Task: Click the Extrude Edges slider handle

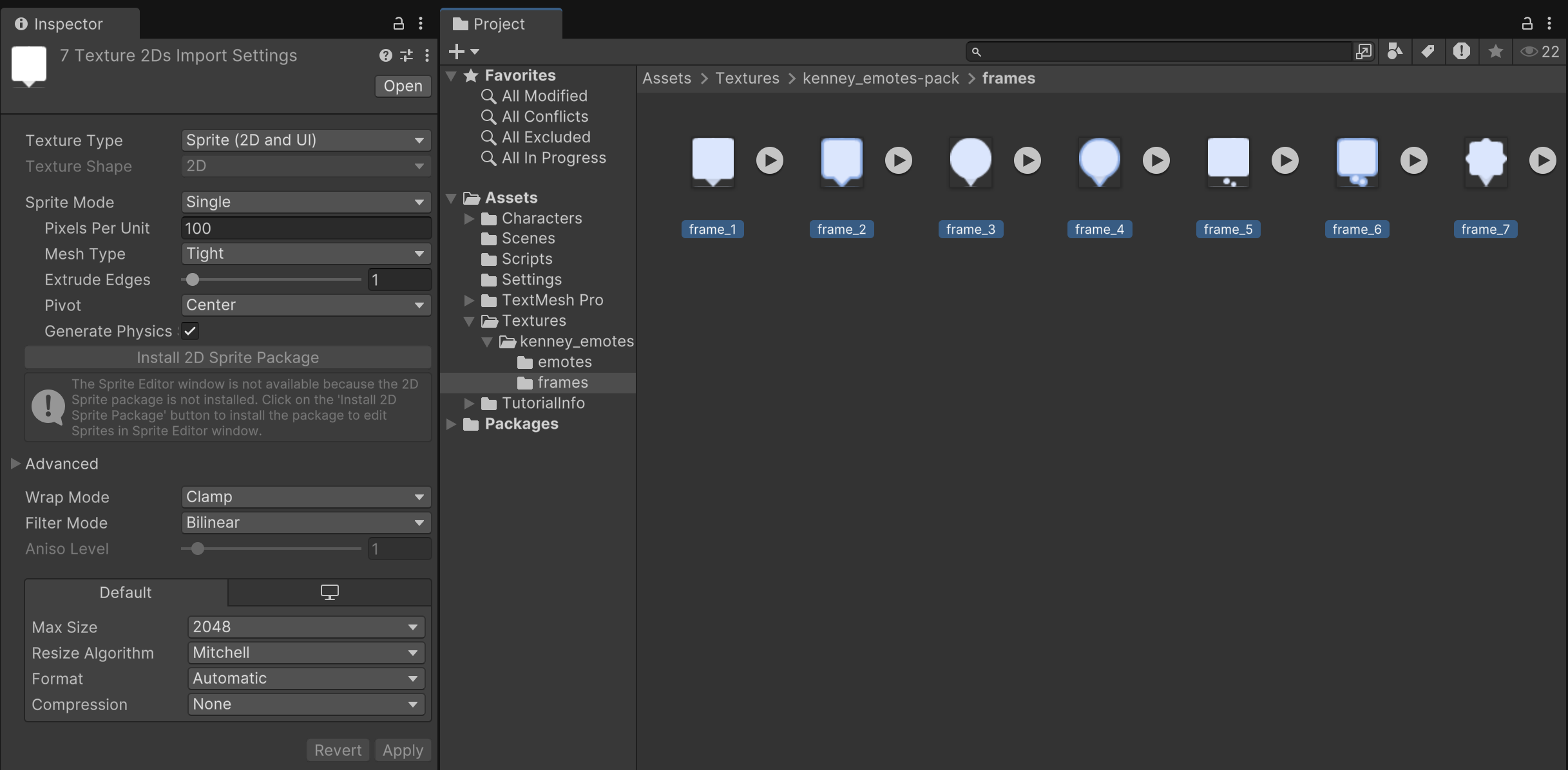Action: point(192,279)
